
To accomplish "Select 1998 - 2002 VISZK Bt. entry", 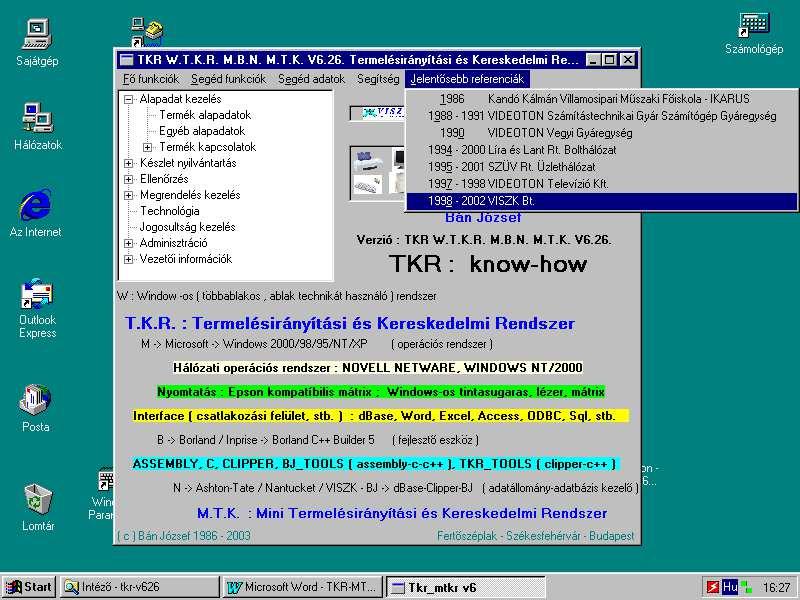I will pyautogui.click(x=602, y=201).
